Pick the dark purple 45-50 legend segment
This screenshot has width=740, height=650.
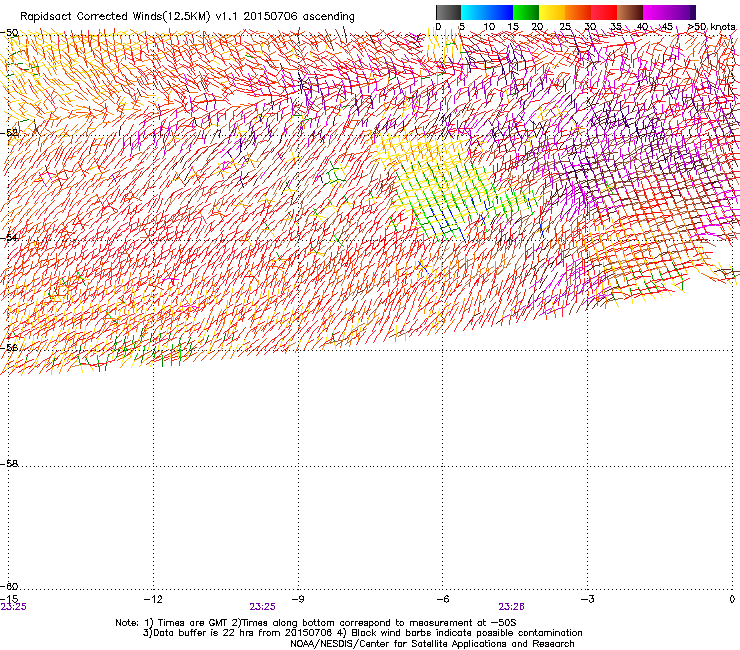point(682,12)
